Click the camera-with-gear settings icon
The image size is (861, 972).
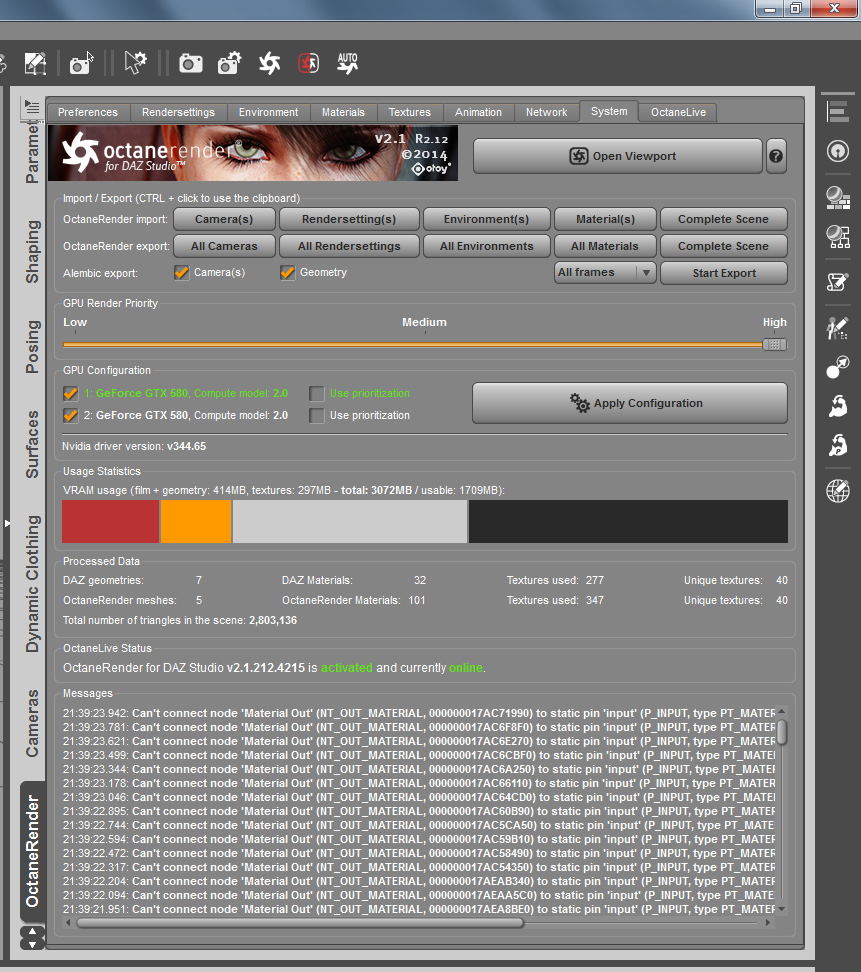(229, 63)
